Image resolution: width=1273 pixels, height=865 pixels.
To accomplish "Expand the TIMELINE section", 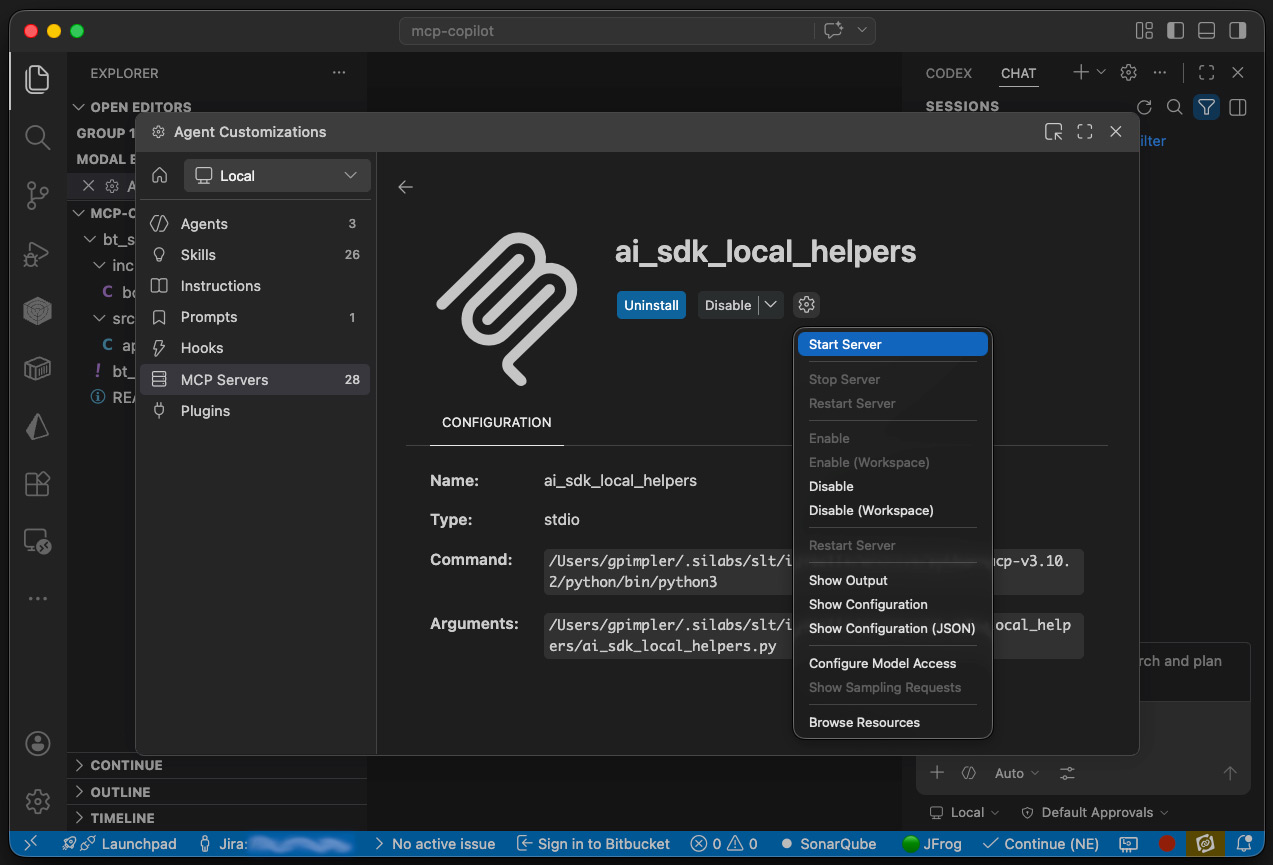I will pos(217,818).
